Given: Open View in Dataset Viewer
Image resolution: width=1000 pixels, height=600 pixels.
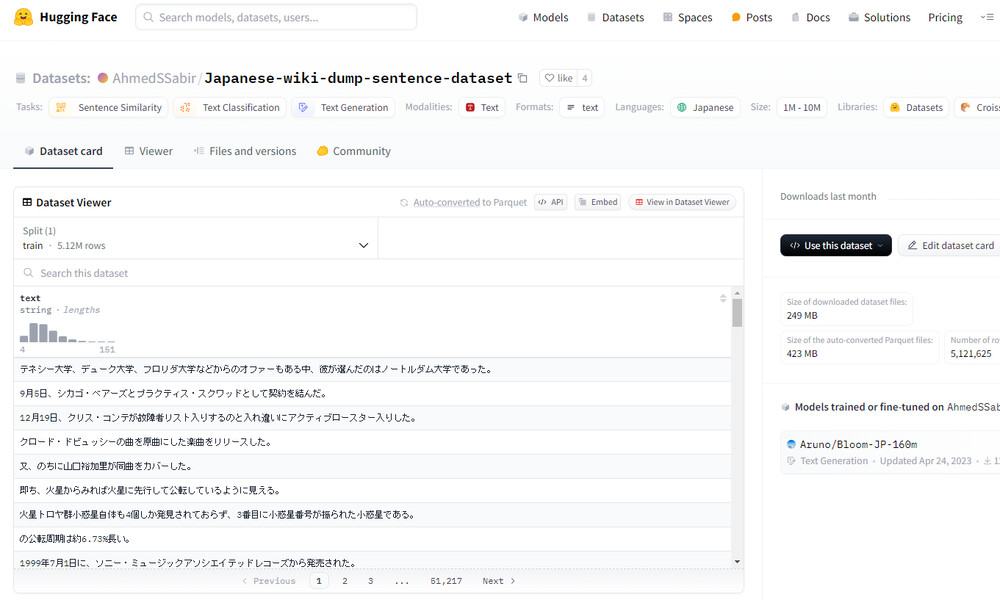Looking at the screenshot, I should [x=682, y=202].
